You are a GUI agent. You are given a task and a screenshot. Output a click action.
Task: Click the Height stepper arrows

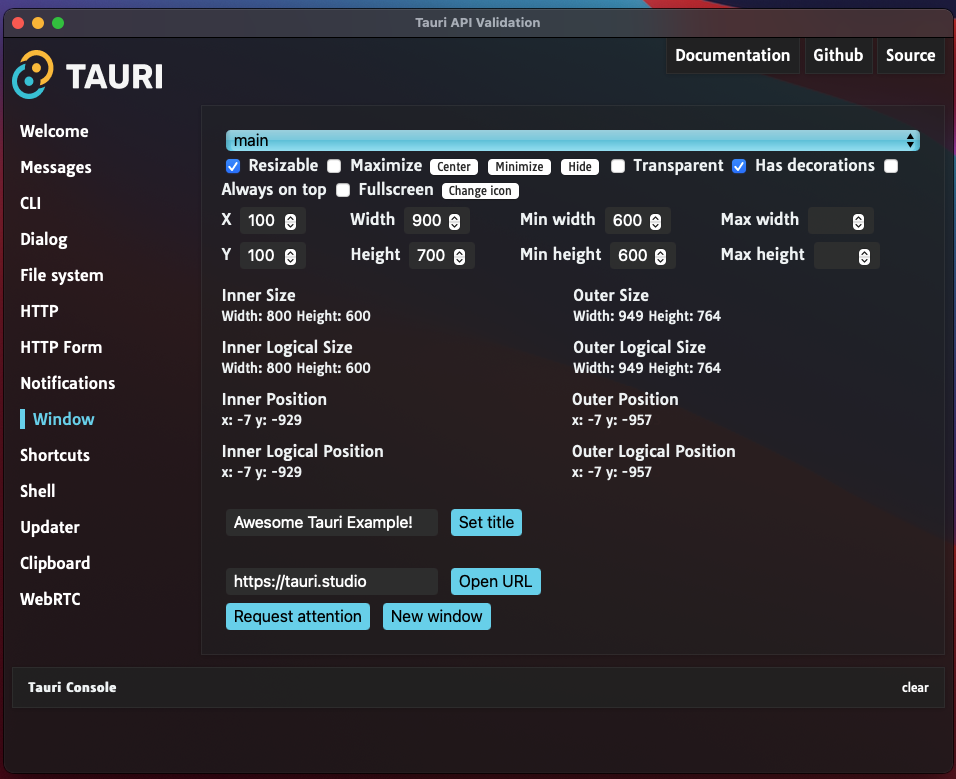click(x=459, y=257)
